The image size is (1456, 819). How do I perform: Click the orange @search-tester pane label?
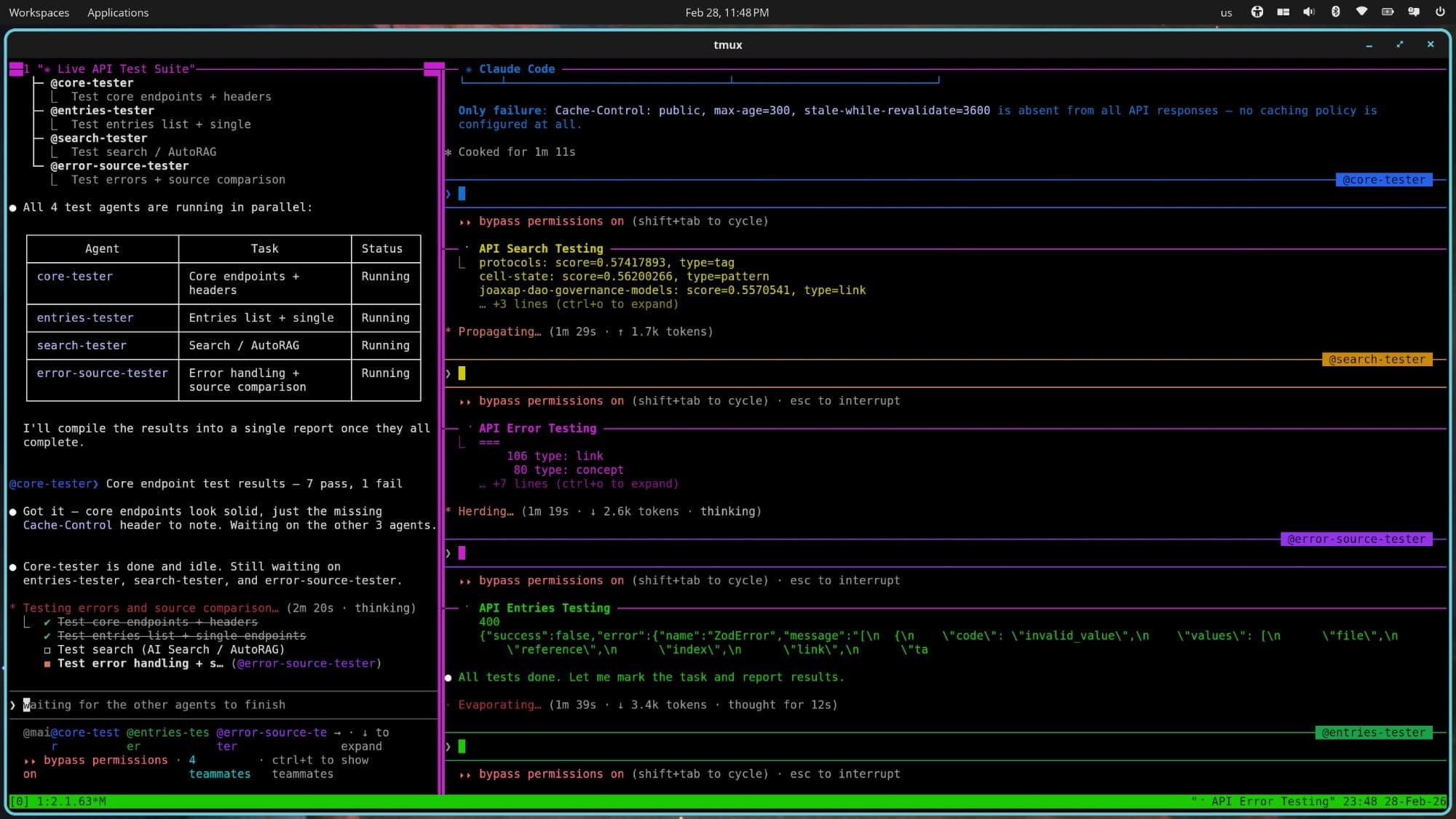point(1377,360)
